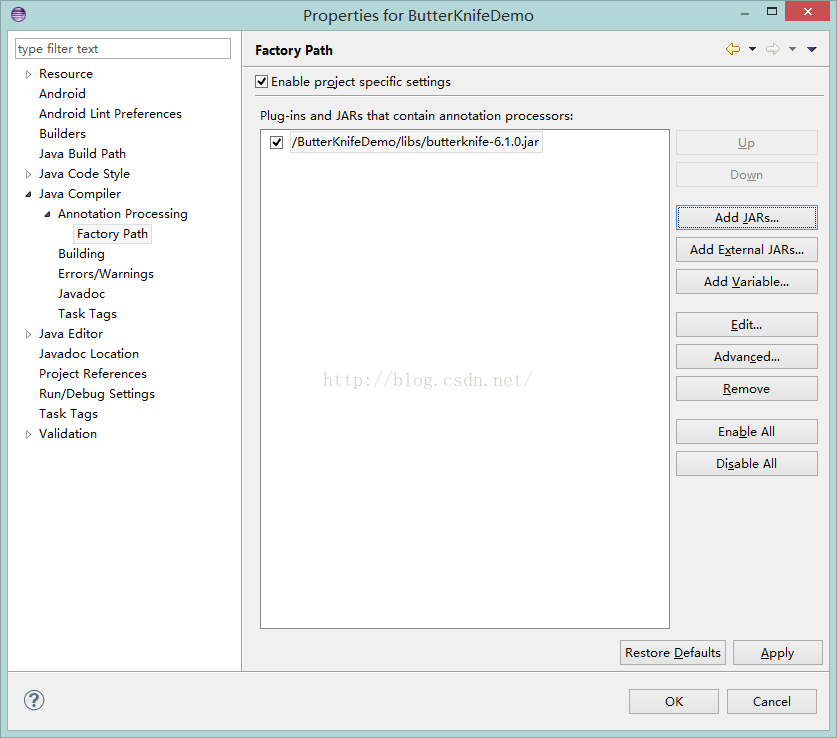837x738 pixels.
Task: Select the Java Editor item
Action: (x=71, y=334)
